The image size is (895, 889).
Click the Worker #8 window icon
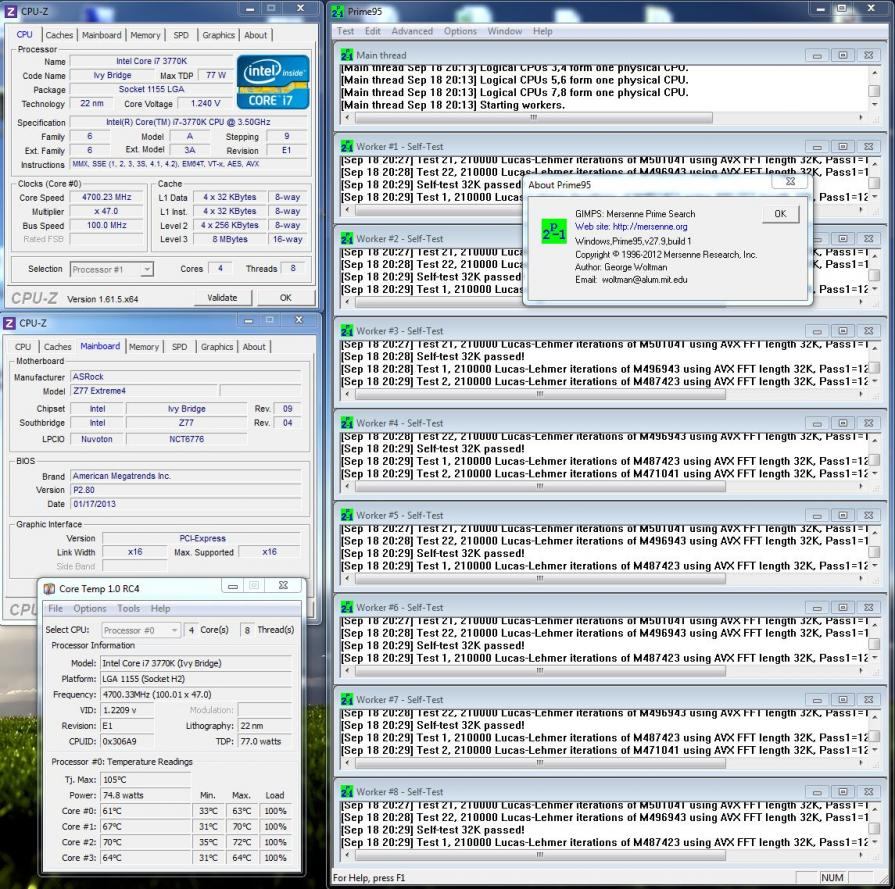346,792
